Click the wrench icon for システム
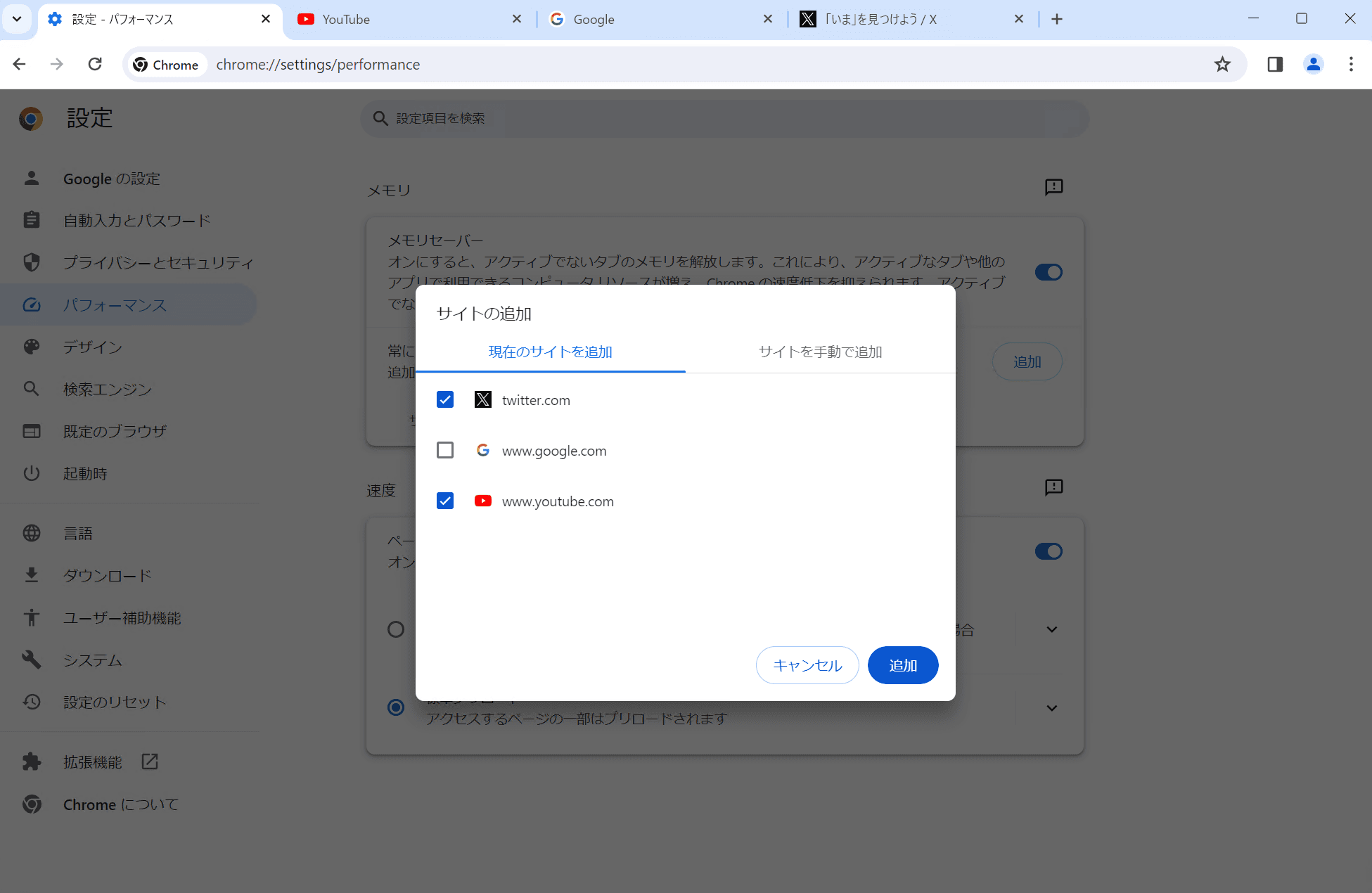 [x=32, y=660]
